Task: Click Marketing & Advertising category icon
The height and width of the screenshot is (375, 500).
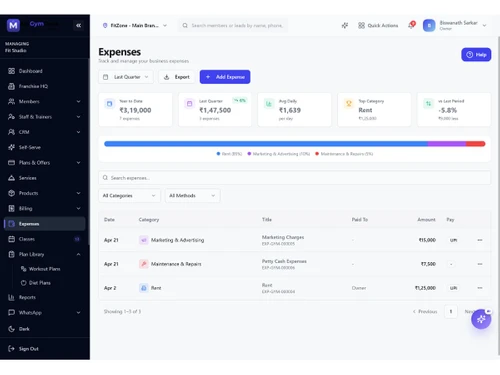Action: pos(144,240)
